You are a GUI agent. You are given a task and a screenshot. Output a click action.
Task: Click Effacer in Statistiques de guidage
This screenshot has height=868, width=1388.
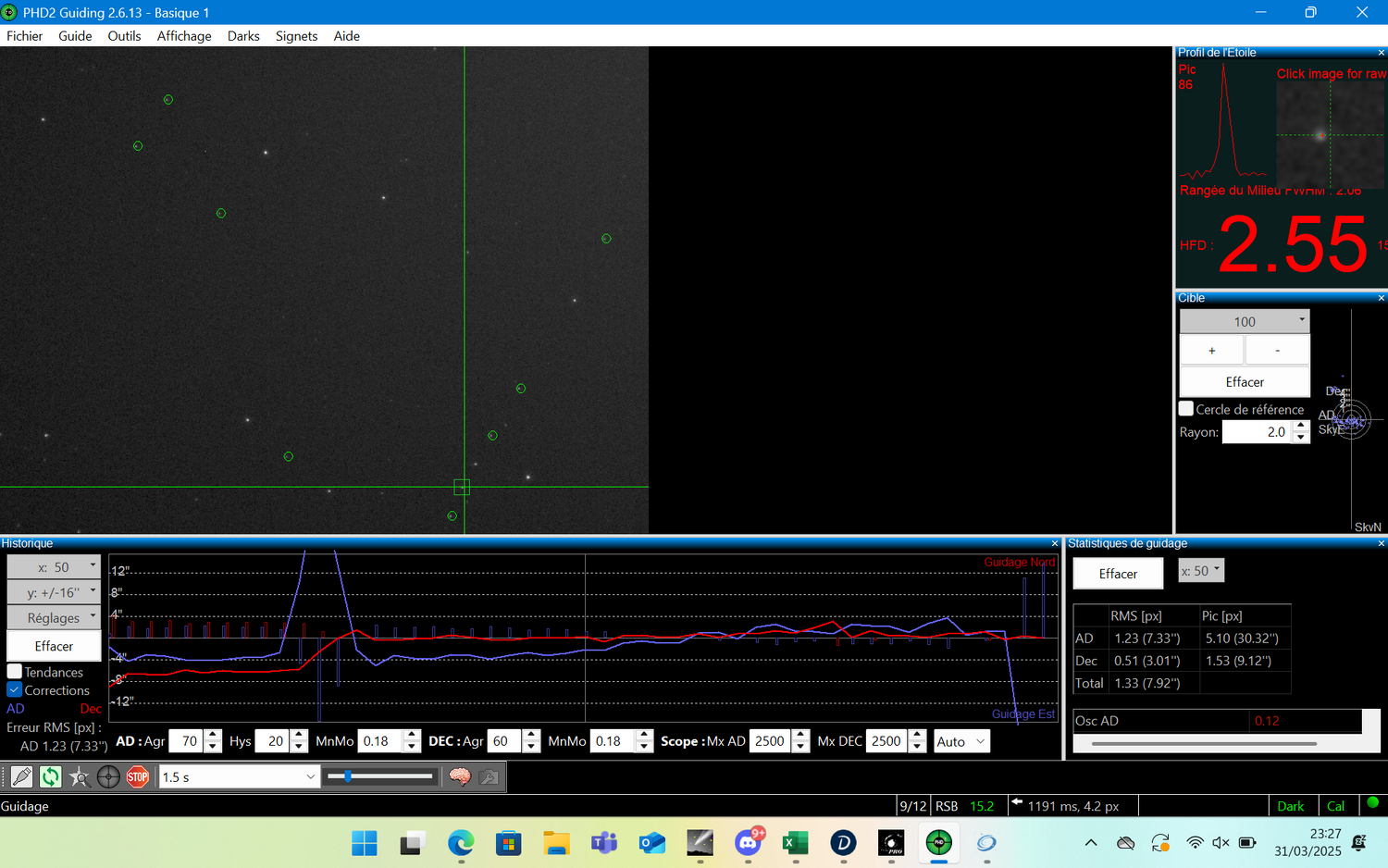tap(1118, 574)
